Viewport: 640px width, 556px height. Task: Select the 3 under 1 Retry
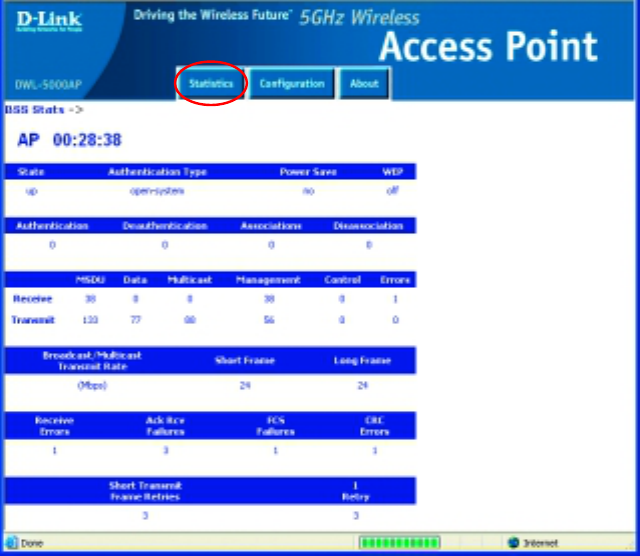pyautogui.click(x=356, y=516)
